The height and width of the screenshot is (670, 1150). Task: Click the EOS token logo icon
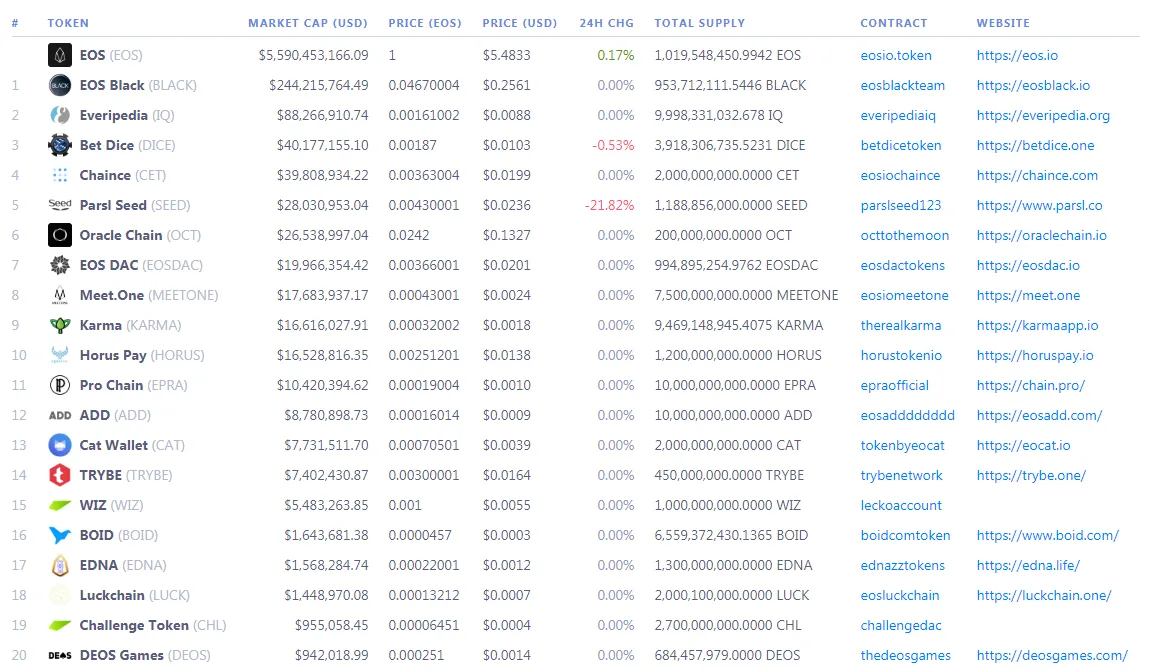(x=59, y=55)
